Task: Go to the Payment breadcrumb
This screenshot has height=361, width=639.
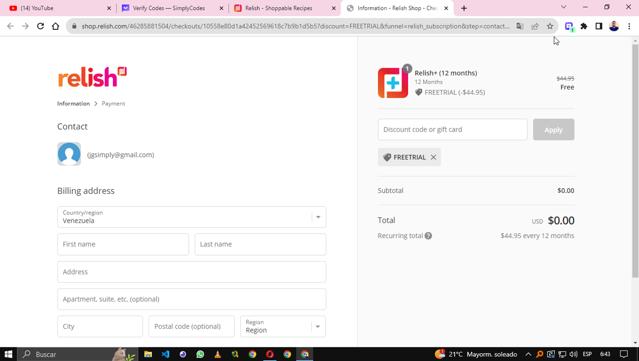Action: [113, 103]
